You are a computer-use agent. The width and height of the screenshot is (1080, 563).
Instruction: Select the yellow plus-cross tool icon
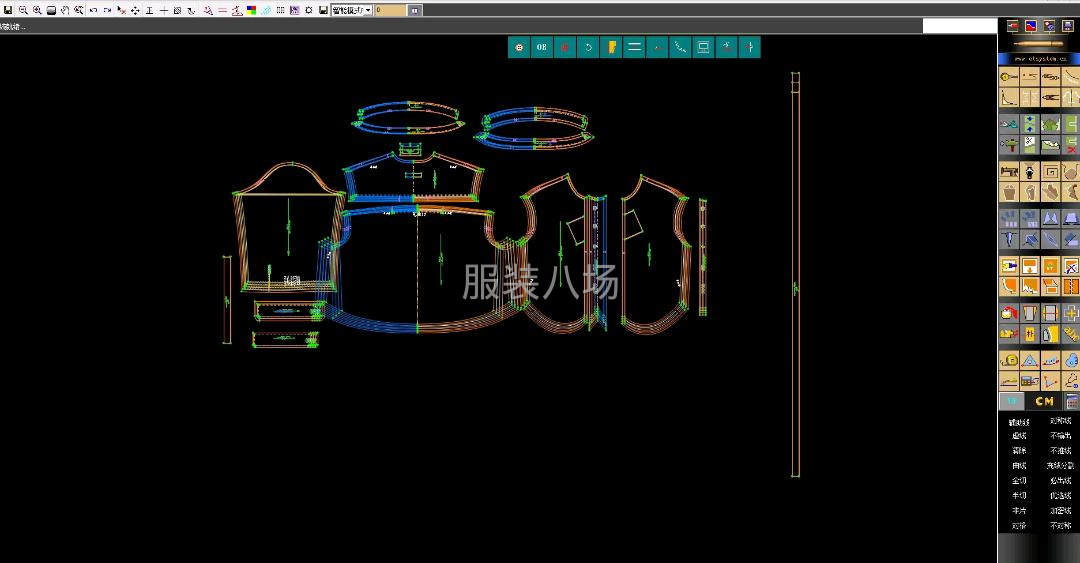click(x=1070, y=312)
